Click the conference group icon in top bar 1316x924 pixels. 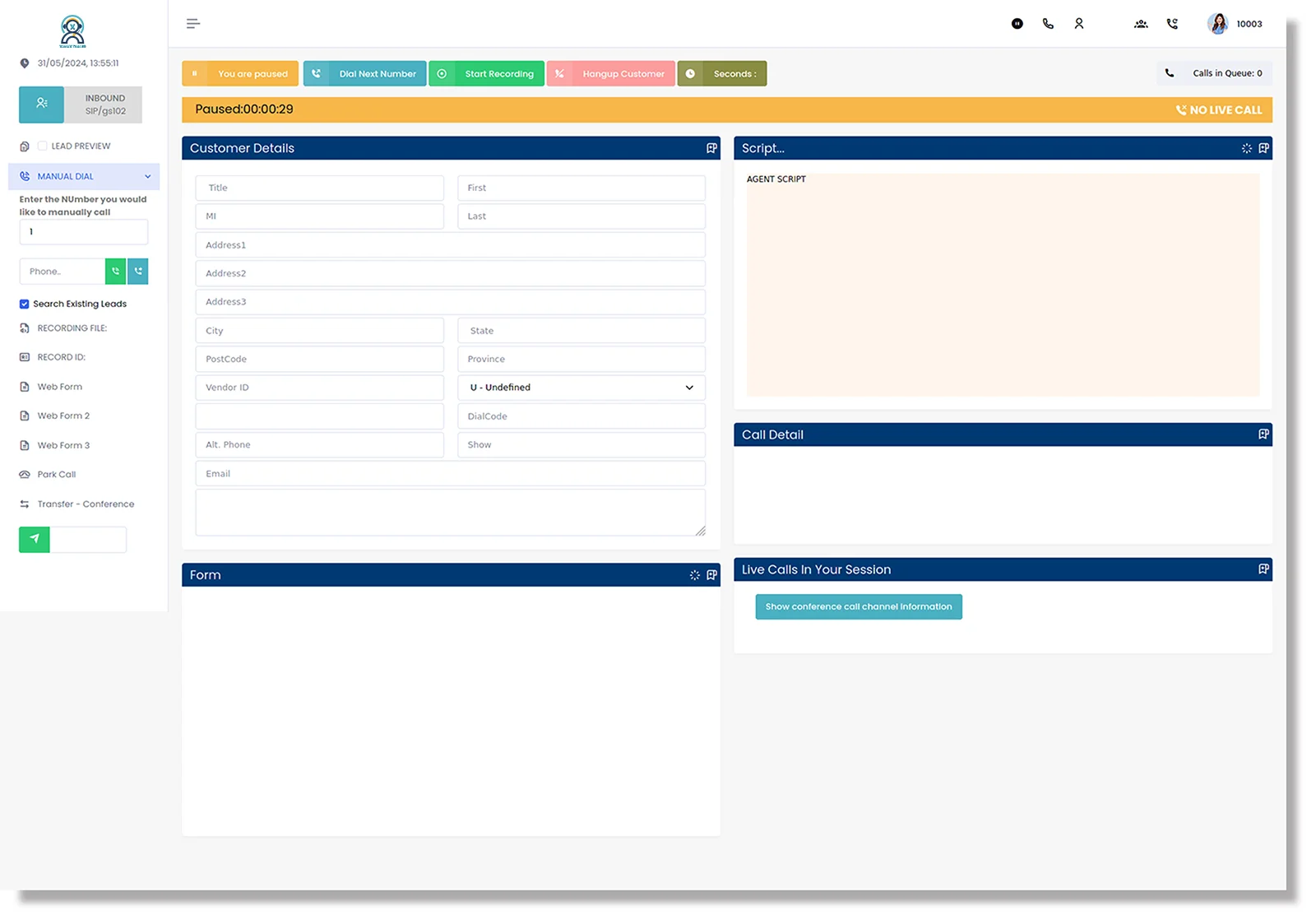coord(1141,23)
